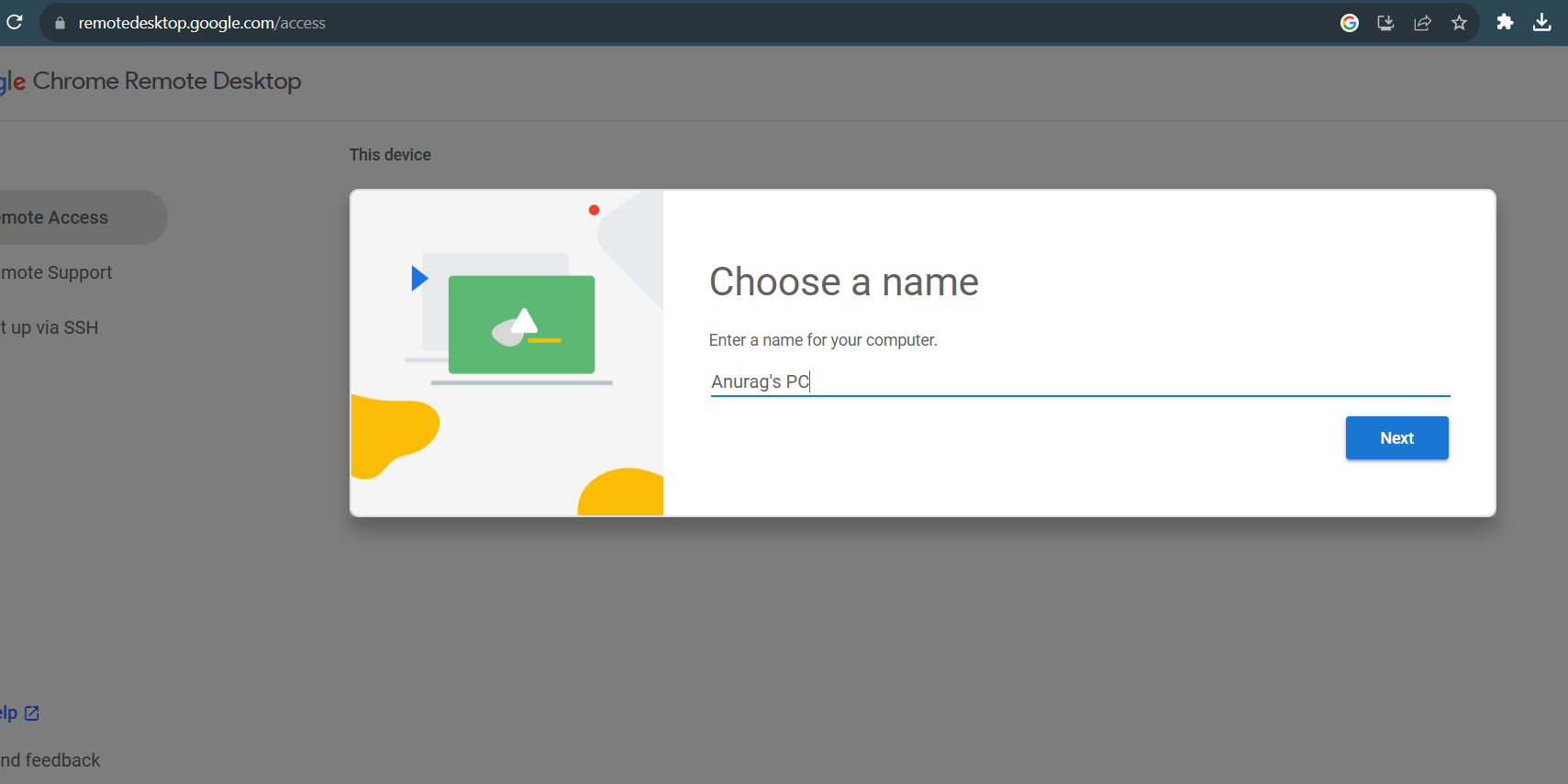Click the computer name field with Anurag's PC
The height and width of the screenshot is (784, 1568).
pyautogui.click(x=1080, y=381)
